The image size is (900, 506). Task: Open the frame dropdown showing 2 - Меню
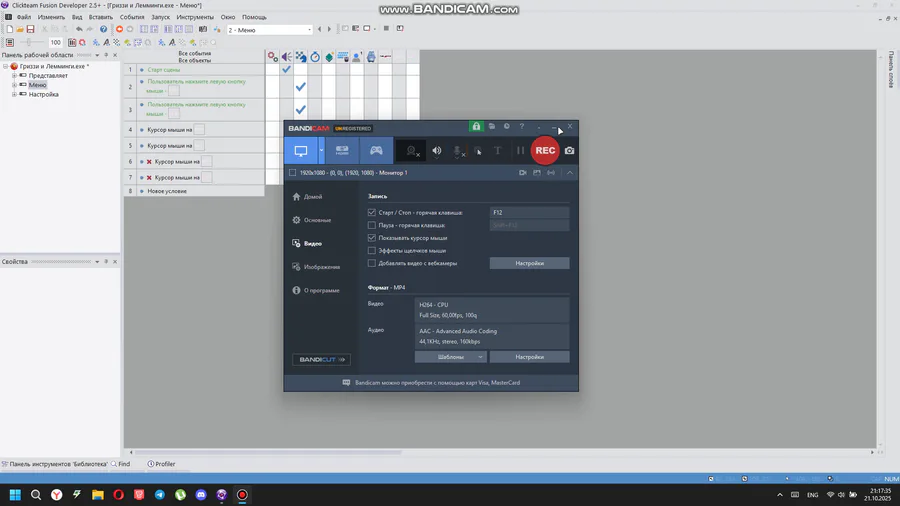pos(270,30)
